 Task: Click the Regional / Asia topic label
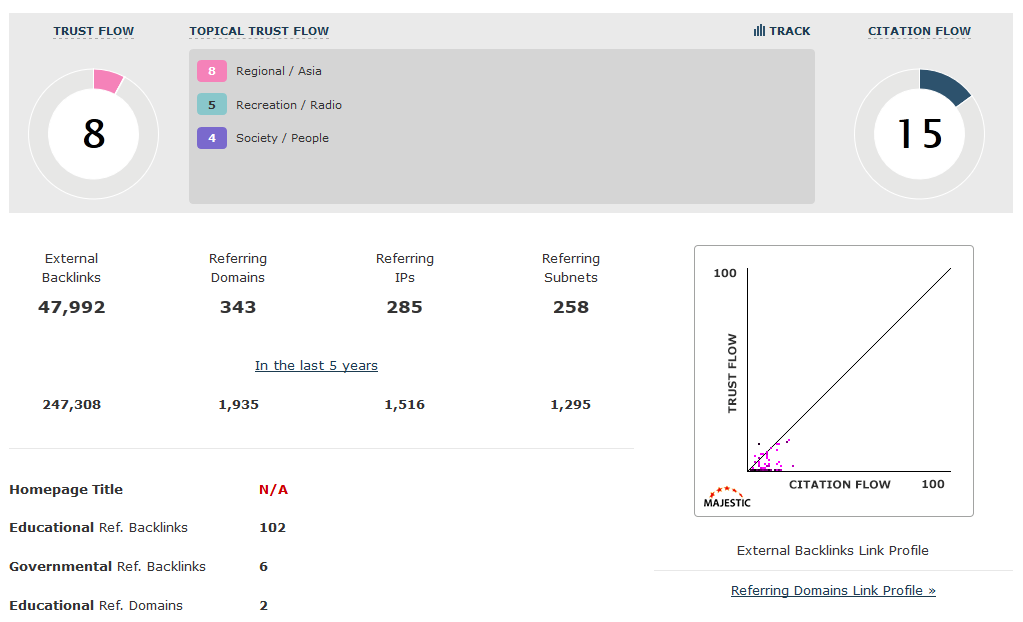[x=279, y=71]
